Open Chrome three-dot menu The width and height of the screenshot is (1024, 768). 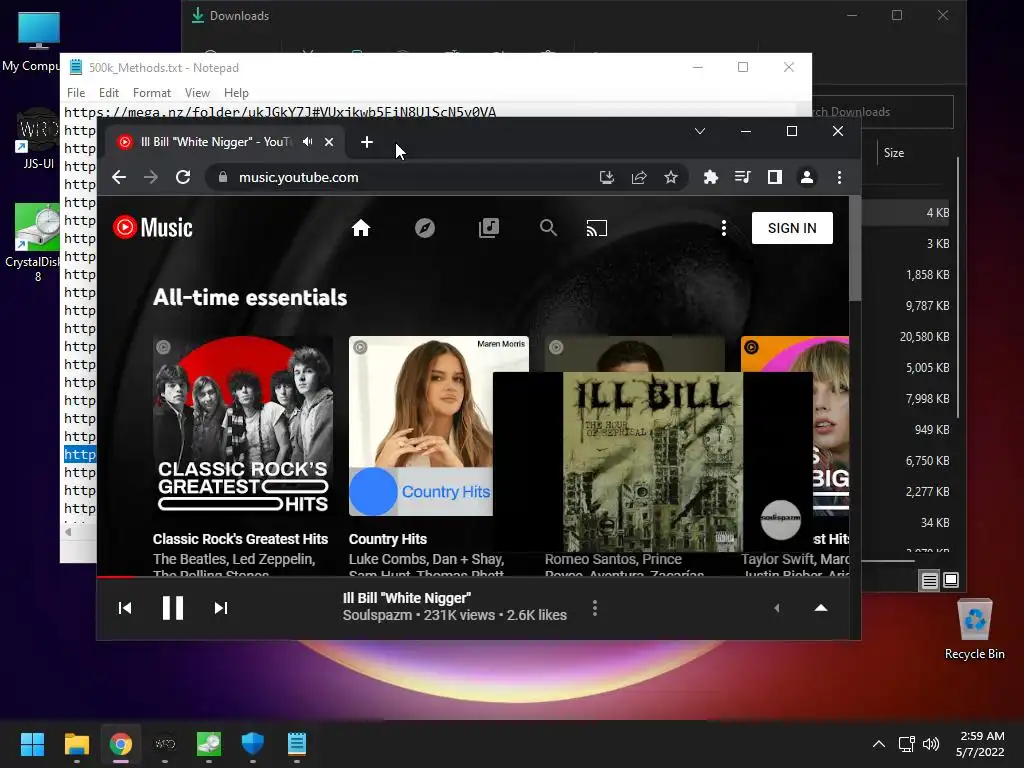839,177
